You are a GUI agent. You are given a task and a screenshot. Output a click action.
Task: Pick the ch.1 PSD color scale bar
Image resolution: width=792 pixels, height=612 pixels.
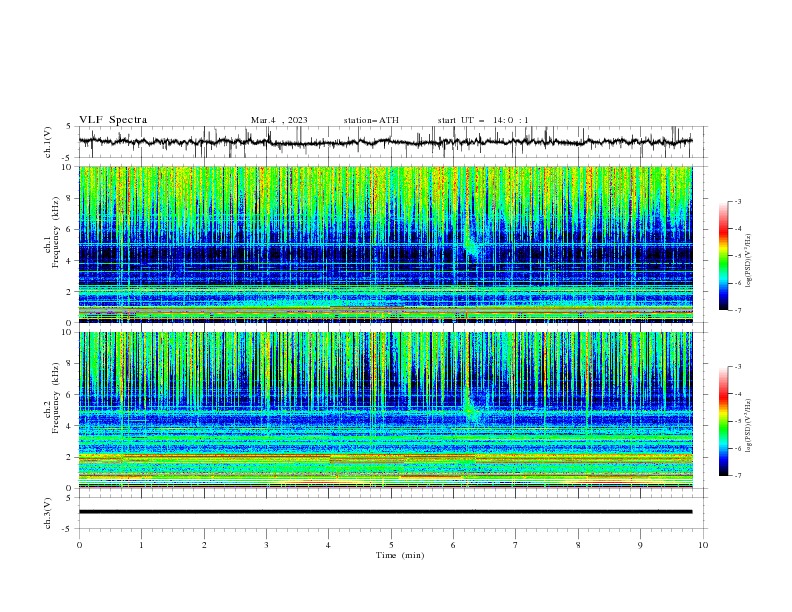click(x=723, y=256)
